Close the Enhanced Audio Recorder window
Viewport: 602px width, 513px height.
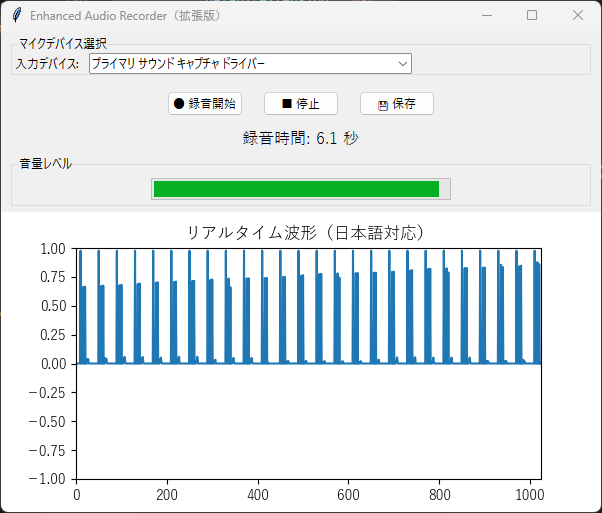click(577, 16)
